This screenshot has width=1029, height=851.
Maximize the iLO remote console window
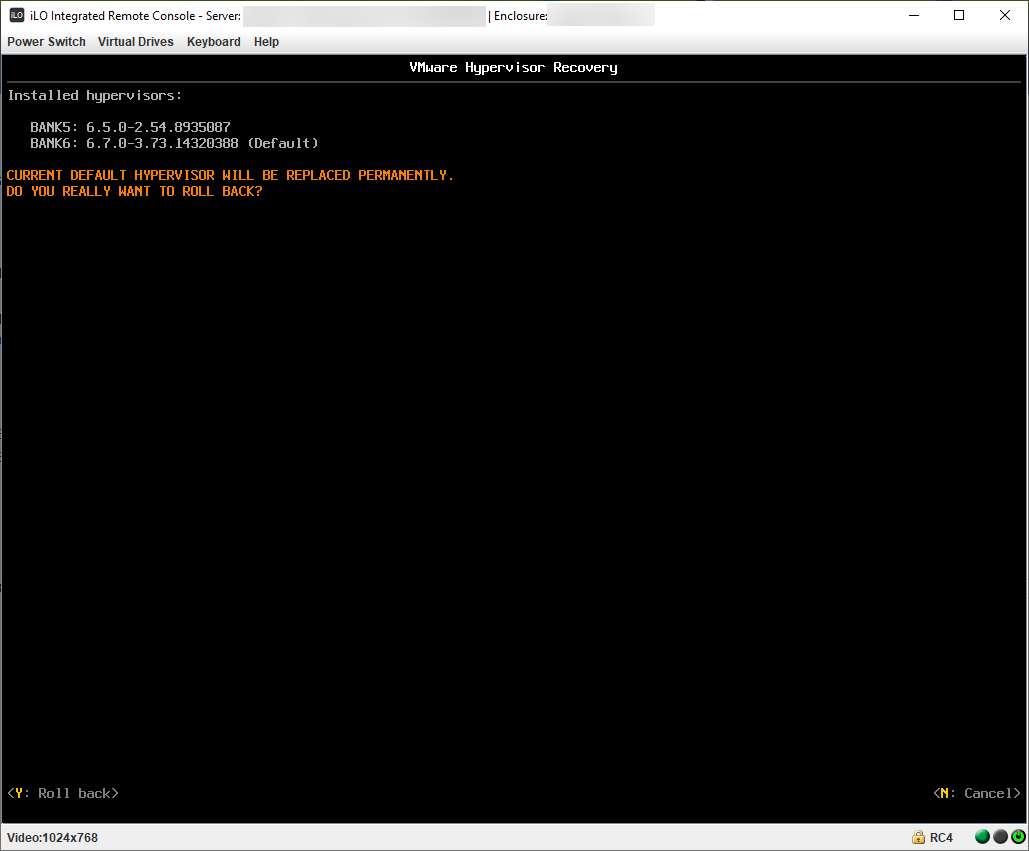pos(959,15)
